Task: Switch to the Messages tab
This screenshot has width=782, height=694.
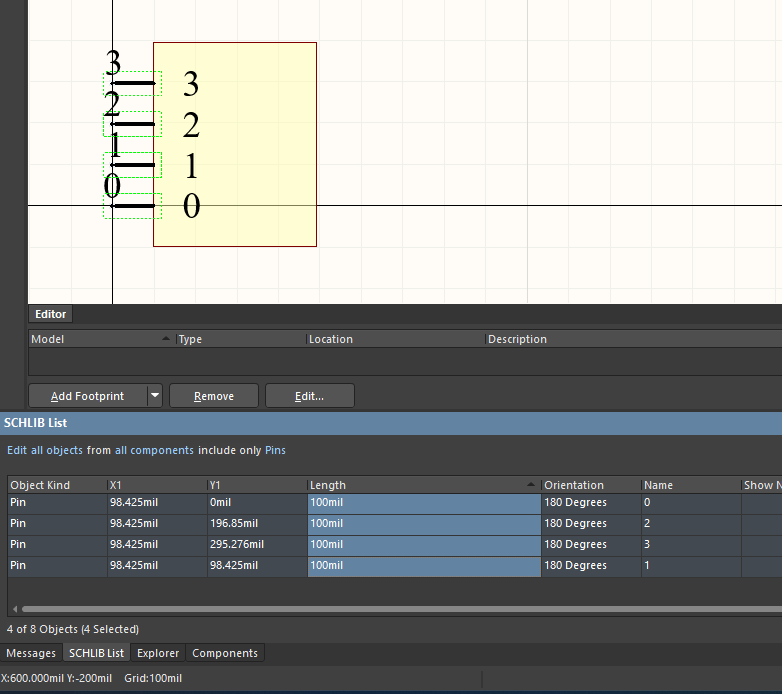Action: coord(31,653)
